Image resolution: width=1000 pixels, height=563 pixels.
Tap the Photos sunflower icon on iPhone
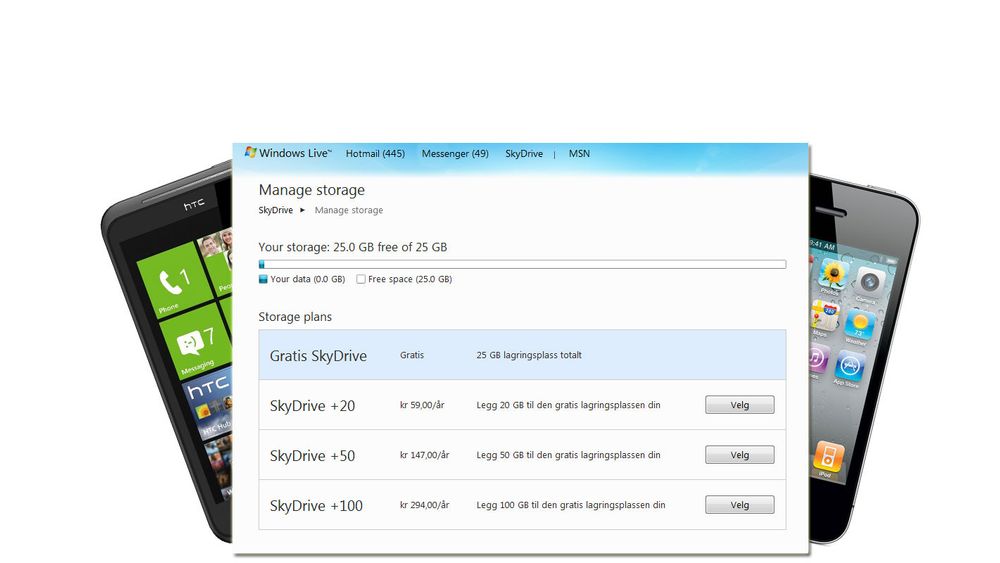pyautogui.click(x=833, y=274)
